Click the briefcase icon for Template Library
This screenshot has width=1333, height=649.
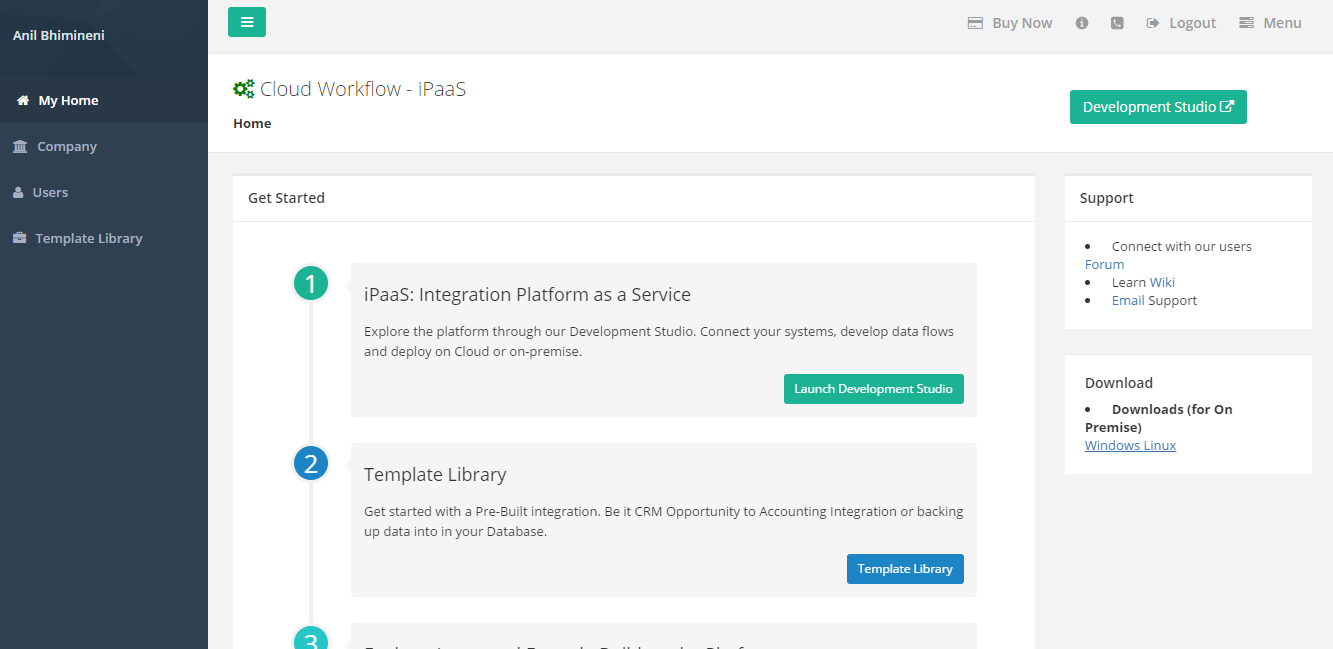tap(21, 238)
